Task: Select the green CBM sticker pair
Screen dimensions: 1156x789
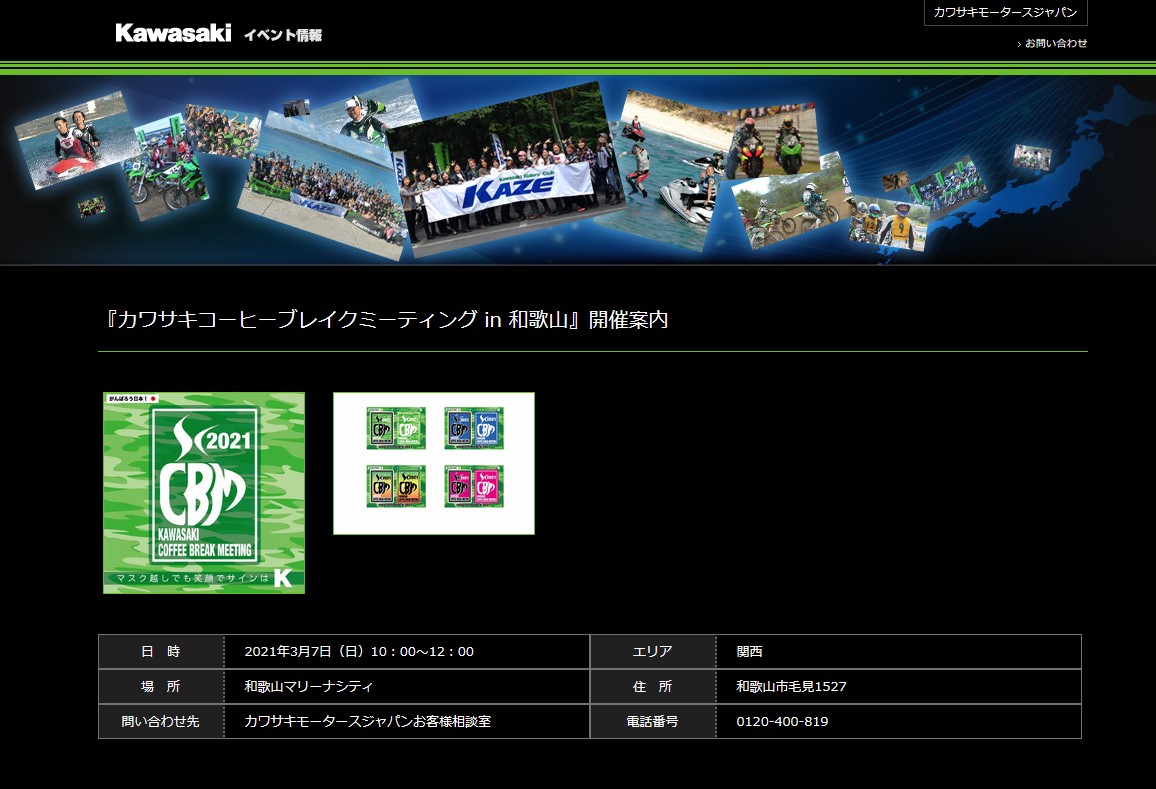Action: 396,428
